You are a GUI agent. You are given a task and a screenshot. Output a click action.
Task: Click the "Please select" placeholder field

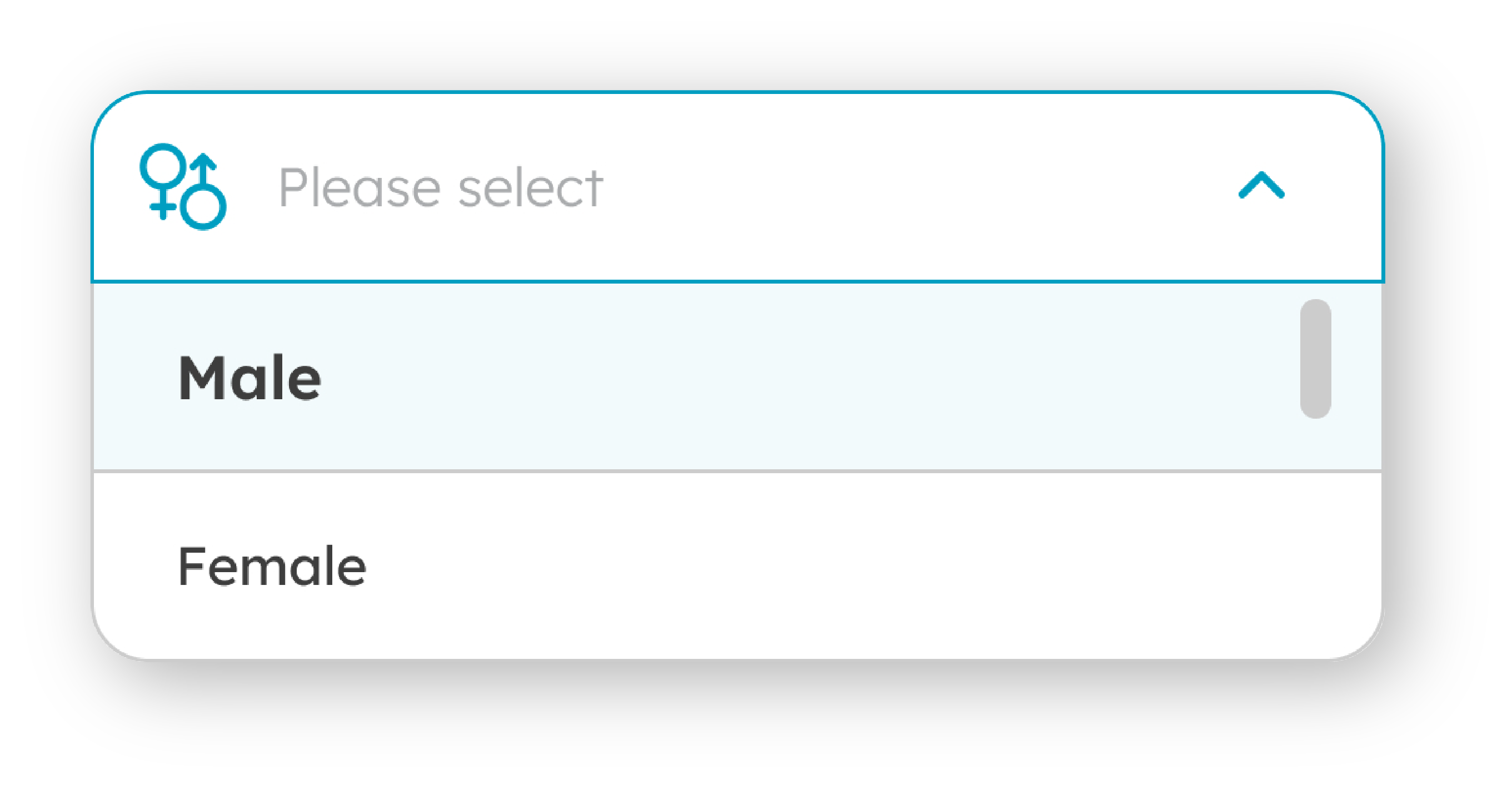coord(440,188)
